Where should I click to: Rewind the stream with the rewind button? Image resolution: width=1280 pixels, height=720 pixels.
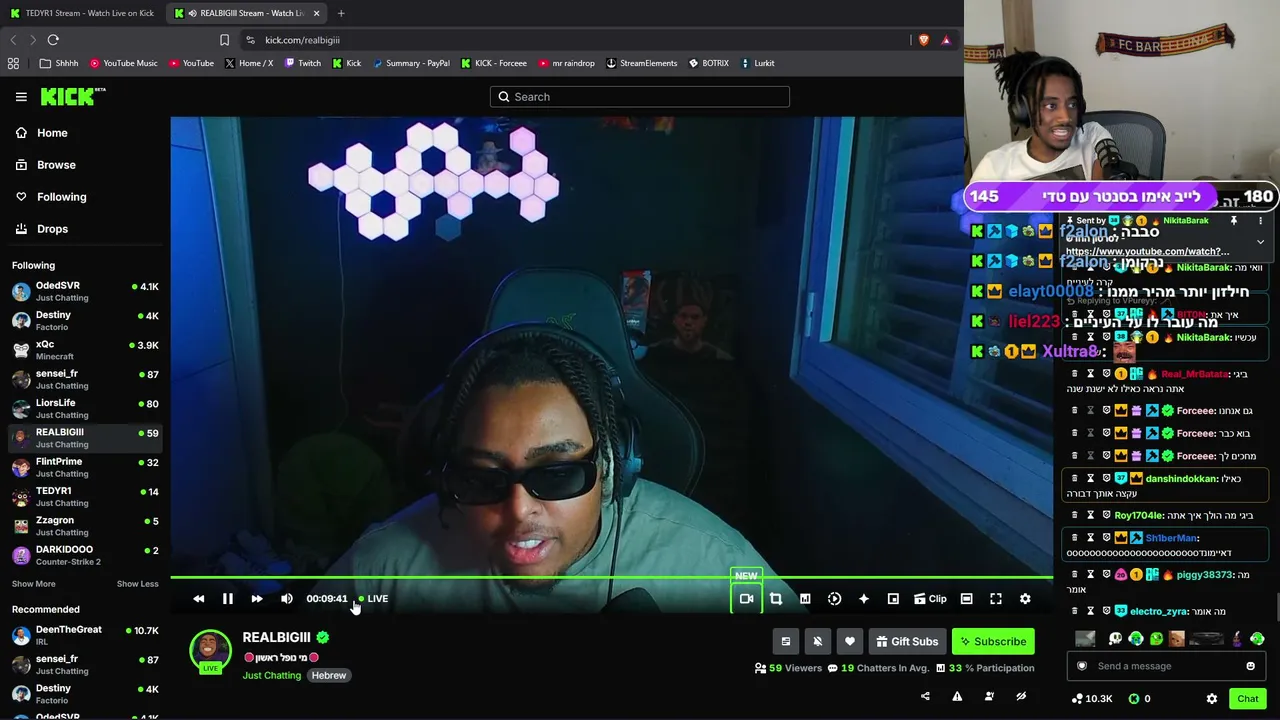198,599
